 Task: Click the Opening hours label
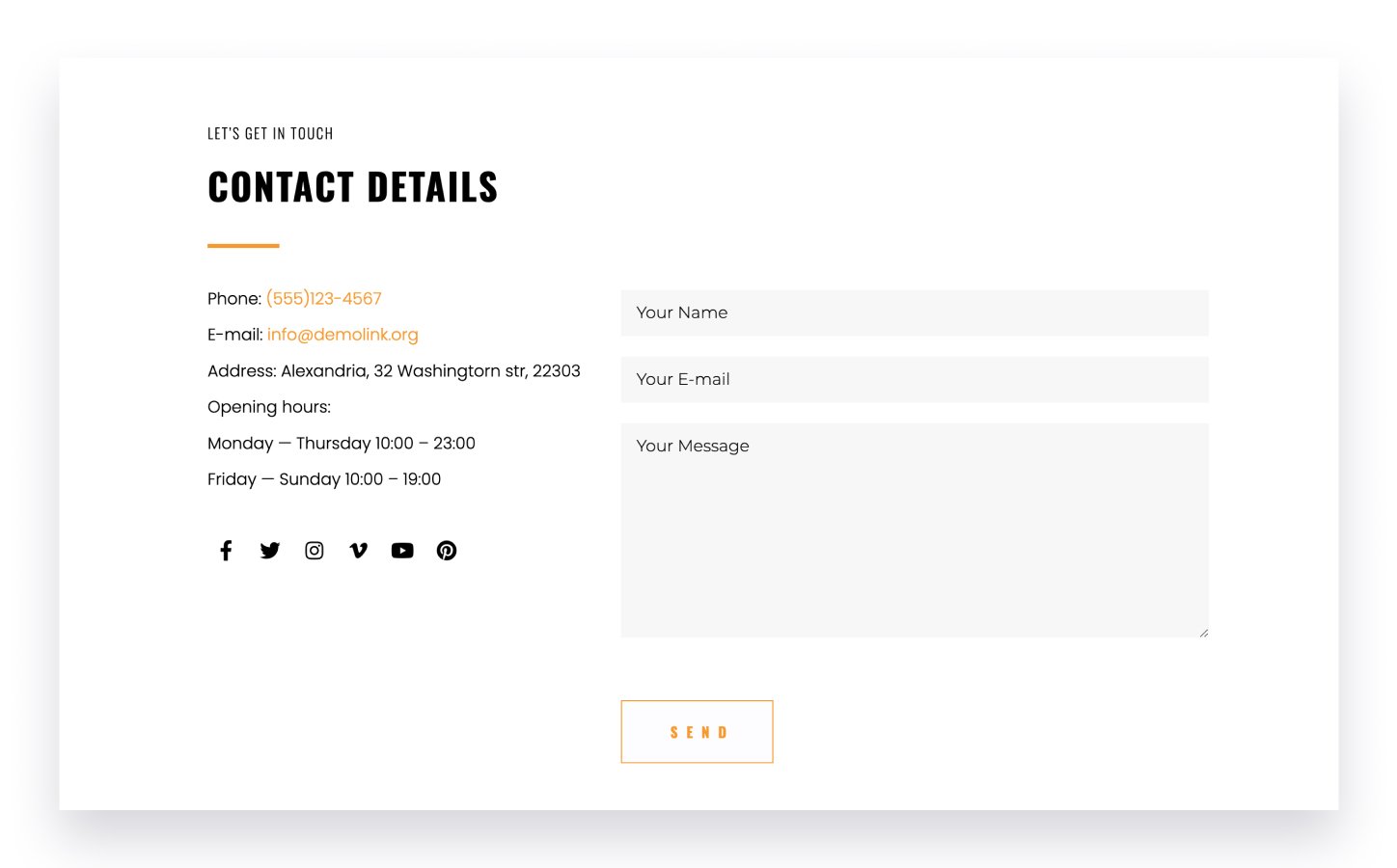269,407
